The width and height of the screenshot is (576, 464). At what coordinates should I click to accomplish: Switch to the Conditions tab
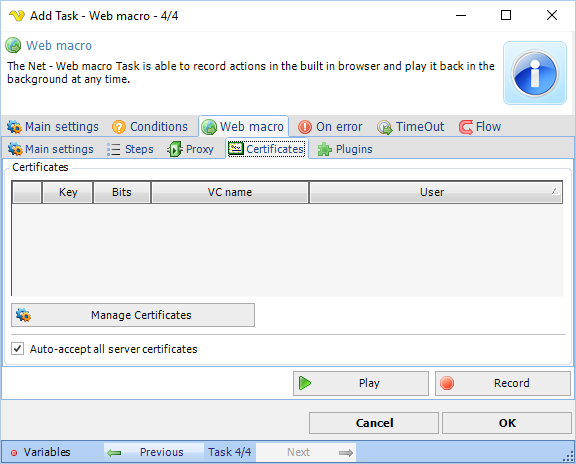pos(150,127)
